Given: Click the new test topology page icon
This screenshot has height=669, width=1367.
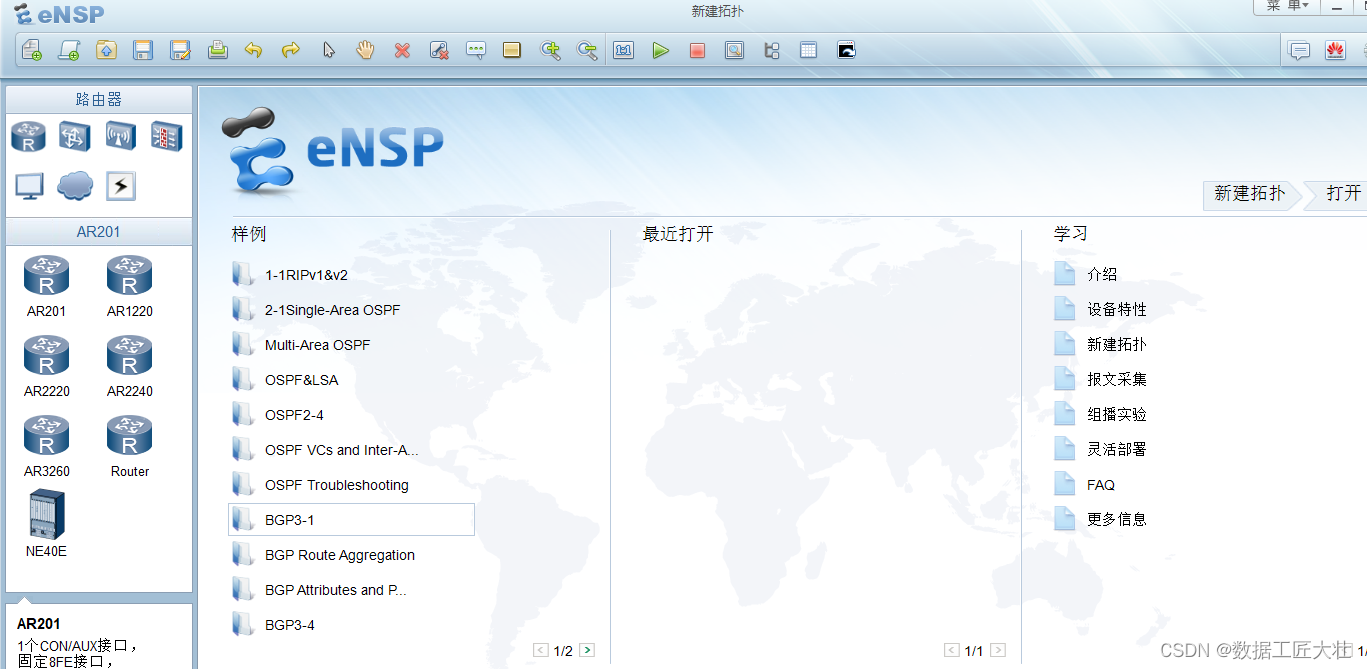Looking at the screenshot, I should (69, 50).
